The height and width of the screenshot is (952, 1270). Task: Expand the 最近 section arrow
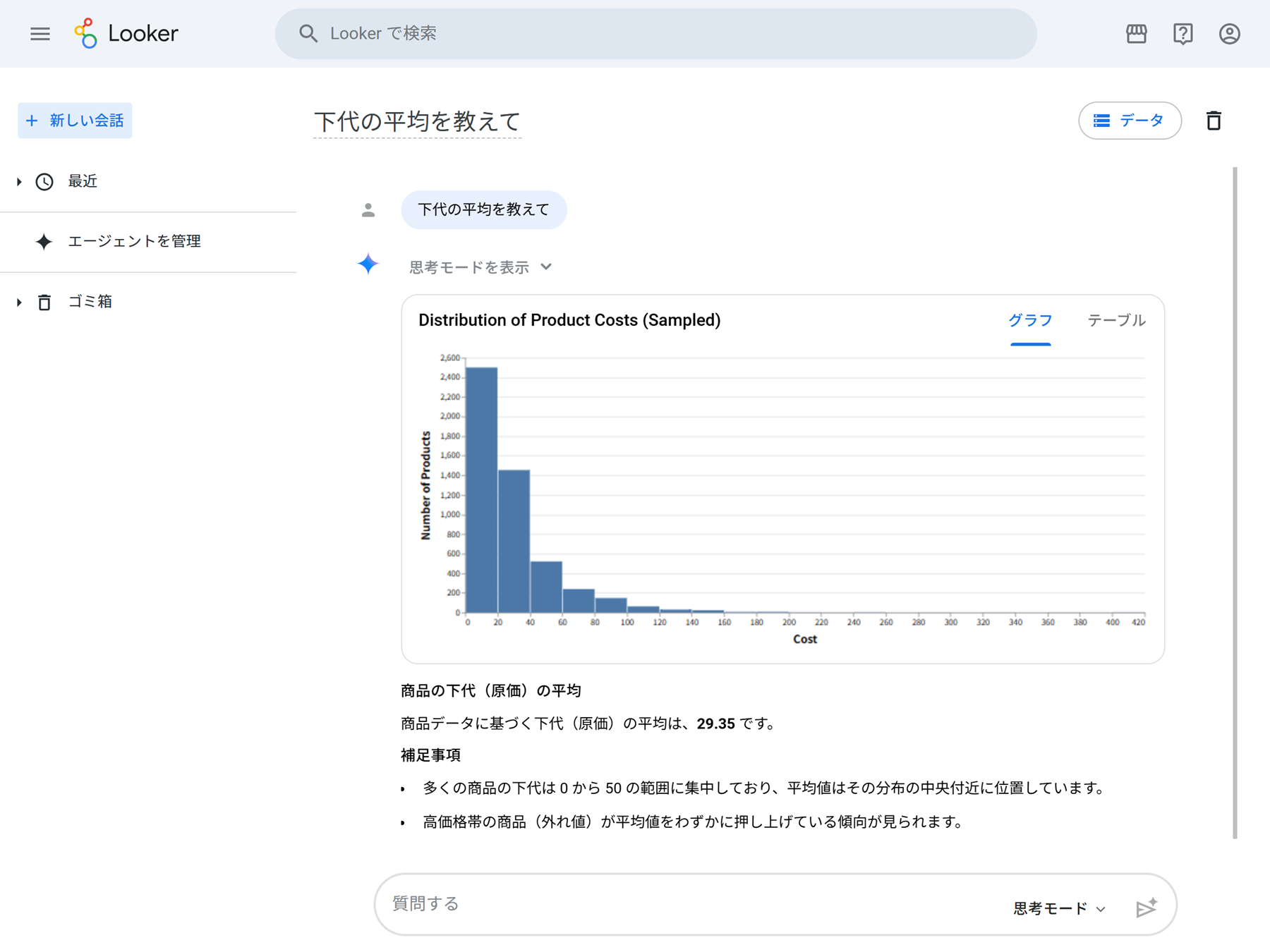pyautogui.click(x=19, y=182)
